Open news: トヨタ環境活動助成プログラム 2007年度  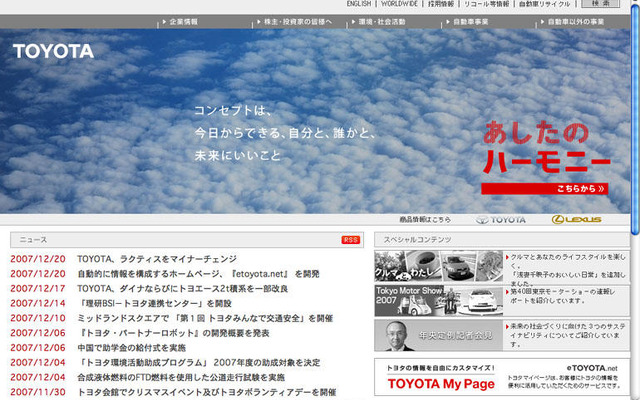tap(199, 362)
